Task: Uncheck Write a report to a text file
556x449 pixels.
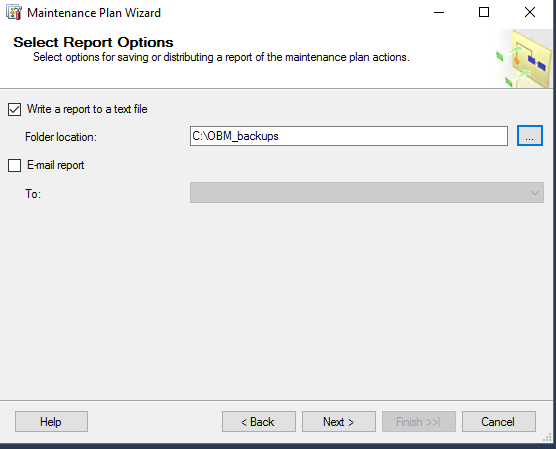Action: 15,109
